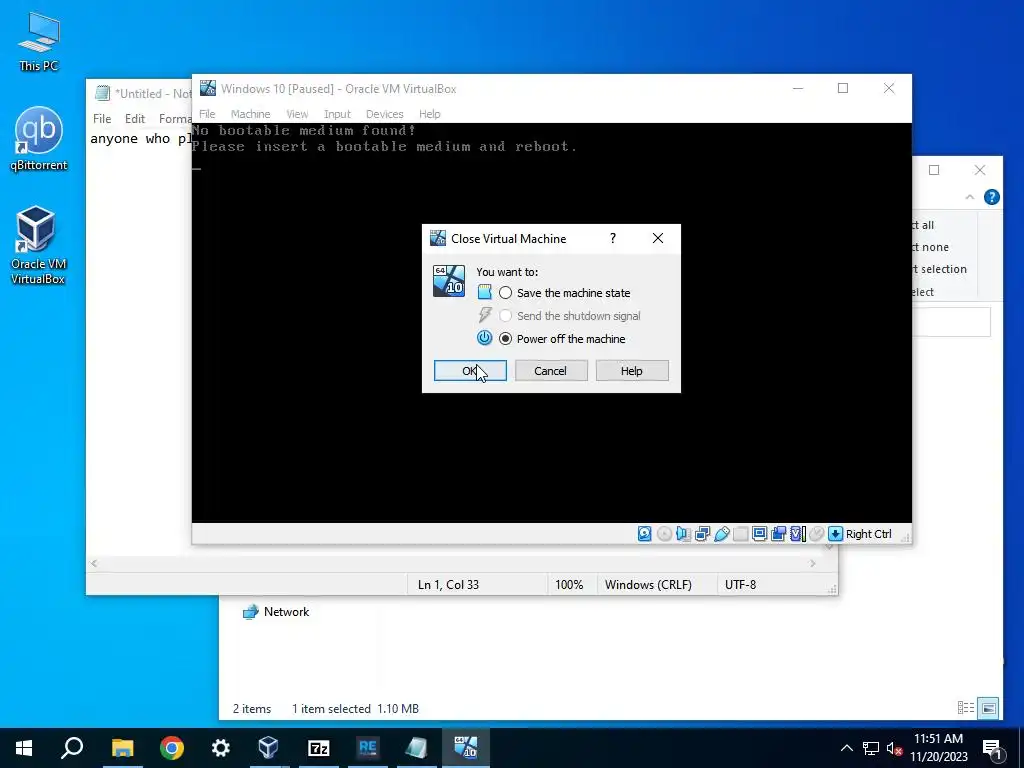Screen dimensions: 1024x768
Task: Switch to File Explorer large icons view
Action: (989, 707)
